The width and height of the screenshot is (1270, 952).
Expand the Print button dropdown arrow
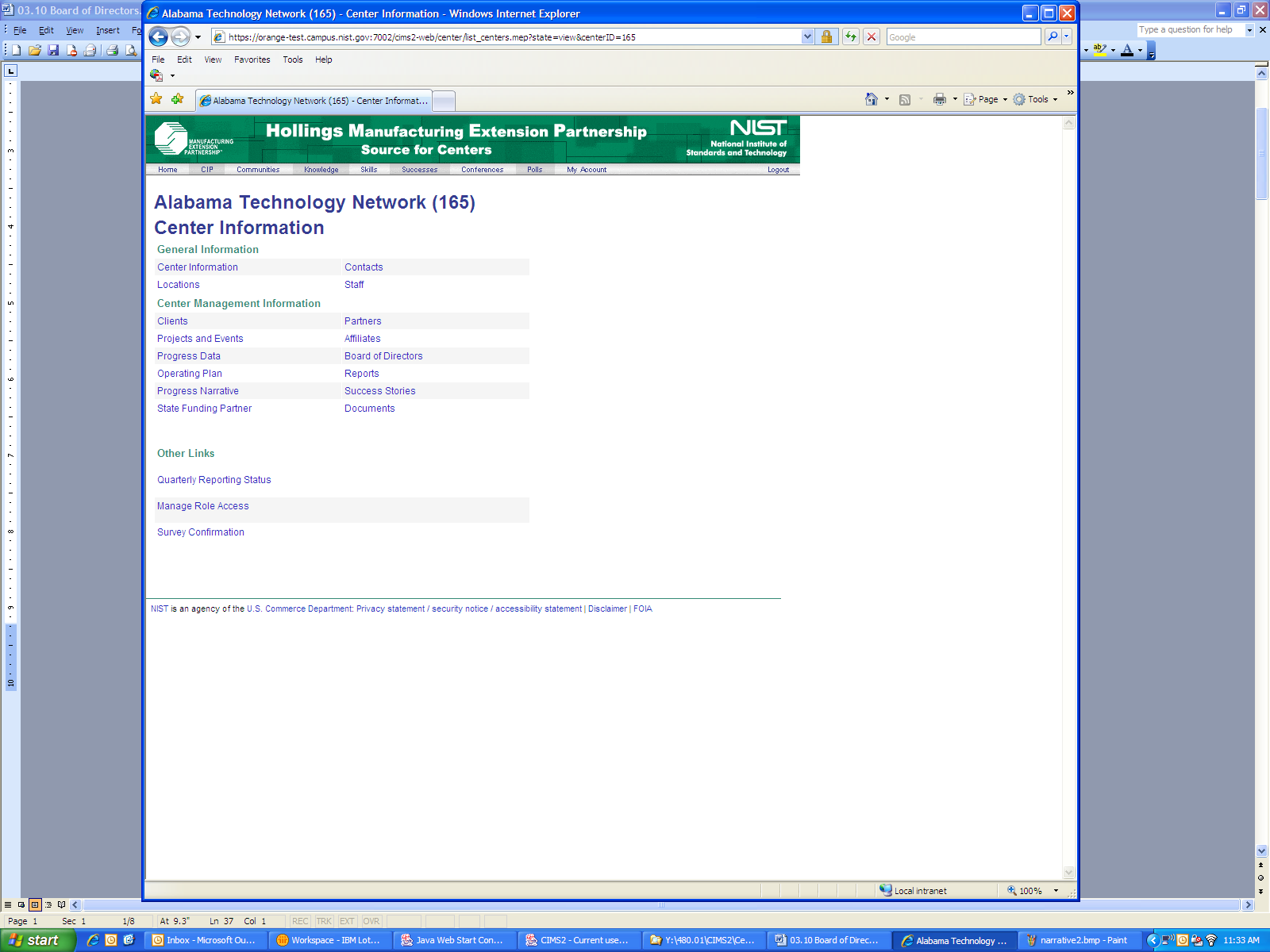tap(955, 99)
